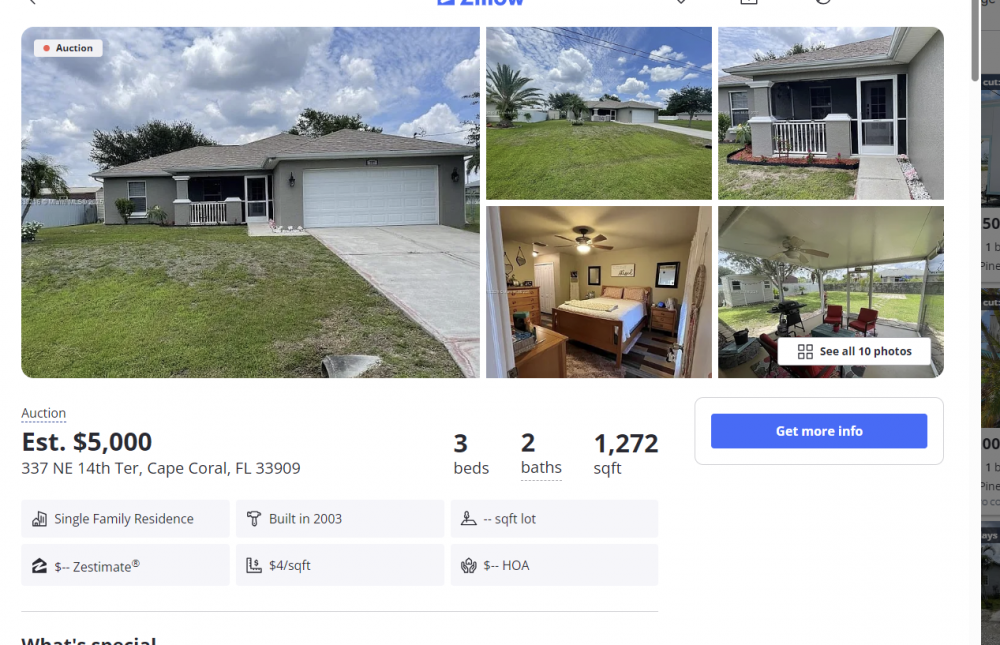1000x645 pixels.
Task: Open the See all 10 photos gallery
Action: 854,352
